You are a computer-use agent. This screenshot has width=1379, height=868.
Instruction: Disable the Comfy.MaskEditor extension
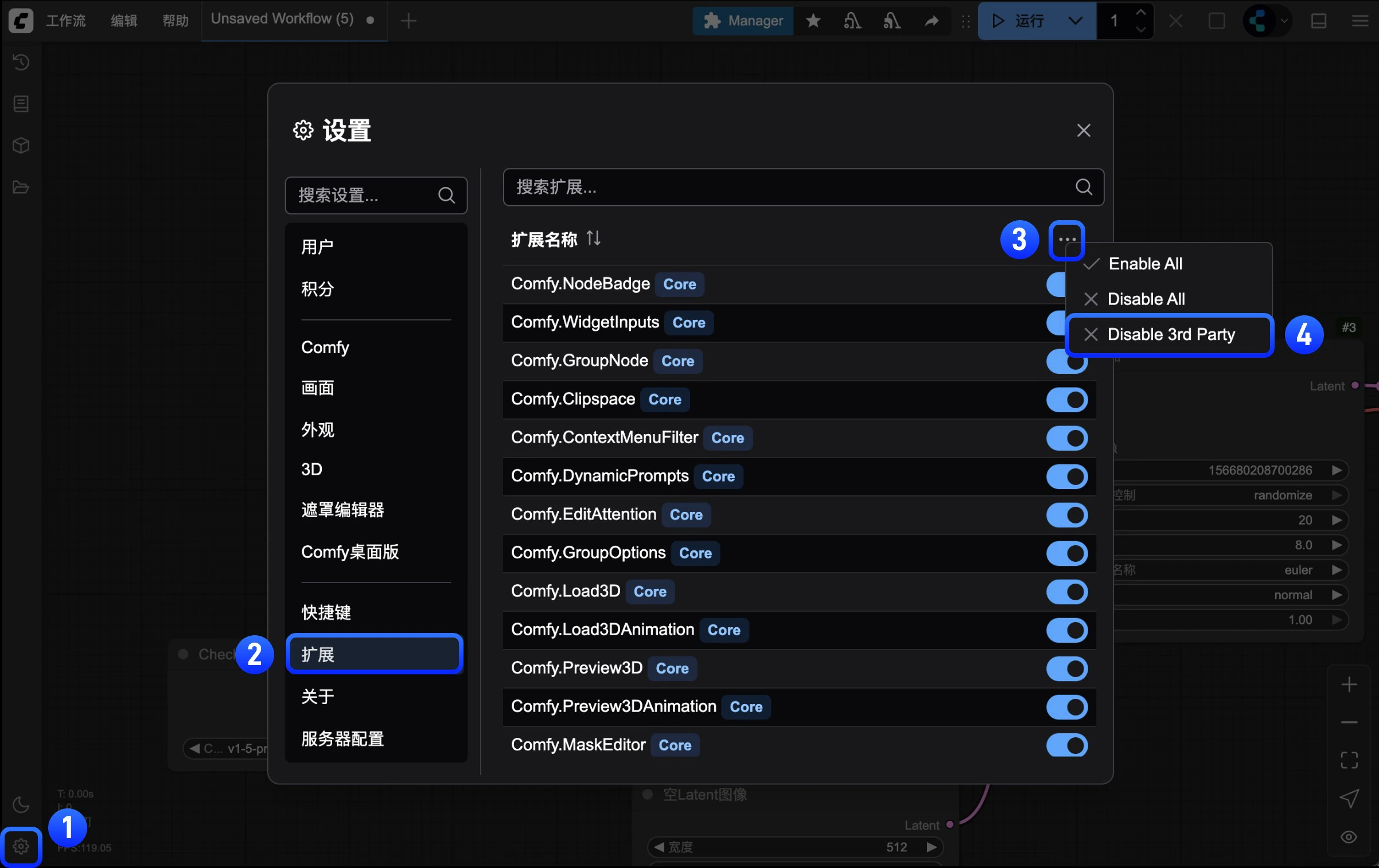click(x=1067, y=745)
